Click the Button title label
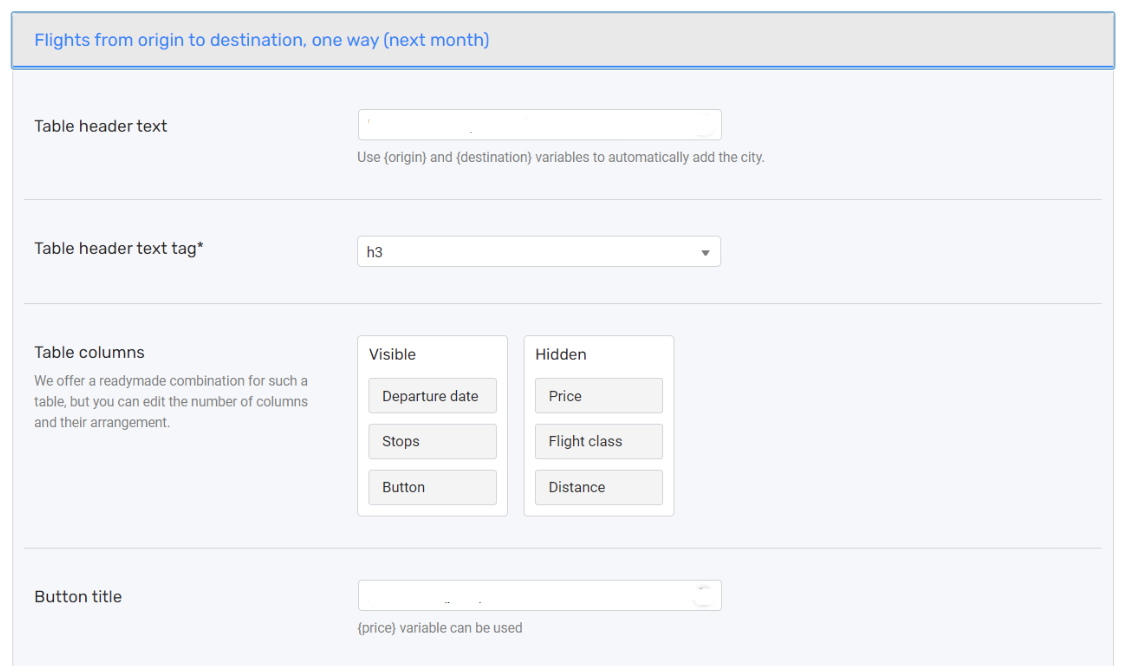The image size is (1124, 666). click(x=78, y=596)
